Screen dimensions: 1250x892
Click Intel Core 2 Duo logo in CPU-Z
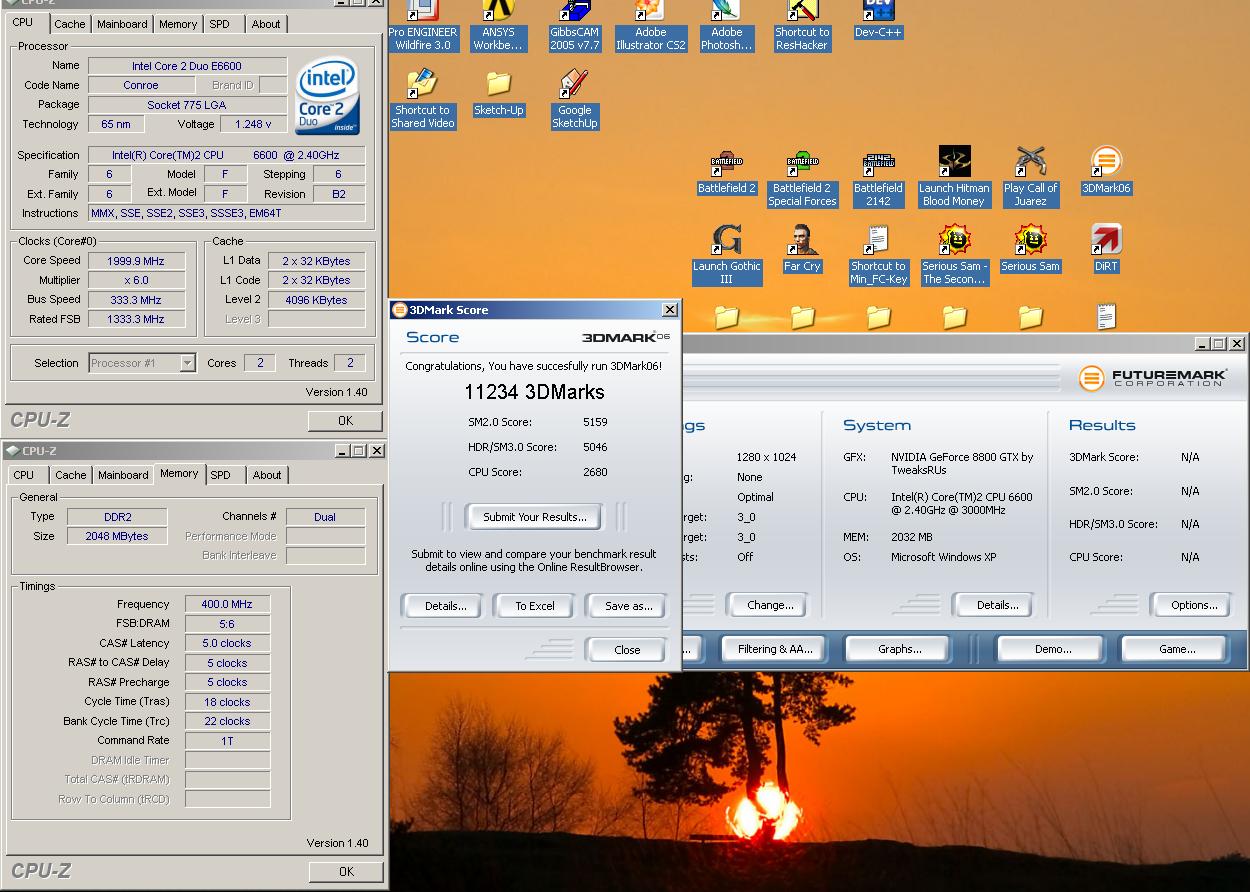[327, 96]
